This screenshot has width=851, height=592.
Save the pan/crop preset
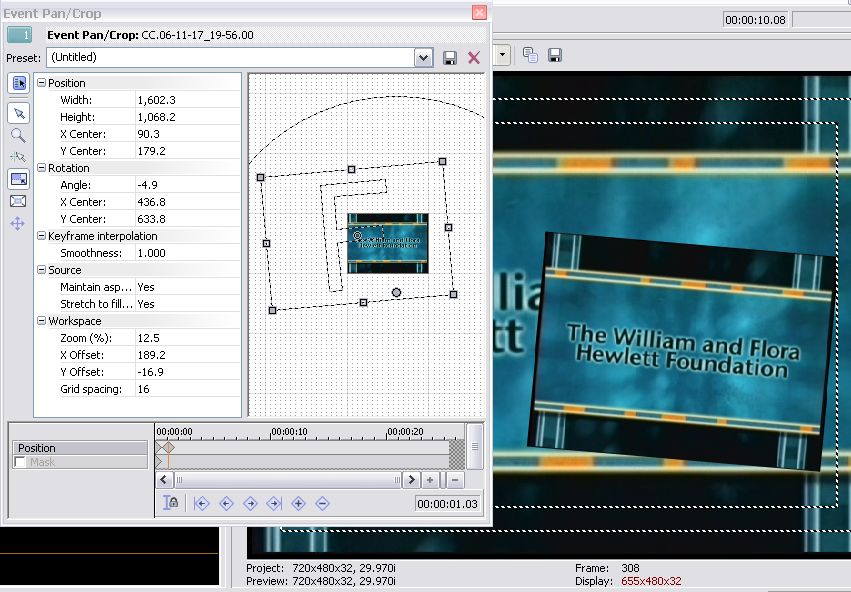point(450,58)
